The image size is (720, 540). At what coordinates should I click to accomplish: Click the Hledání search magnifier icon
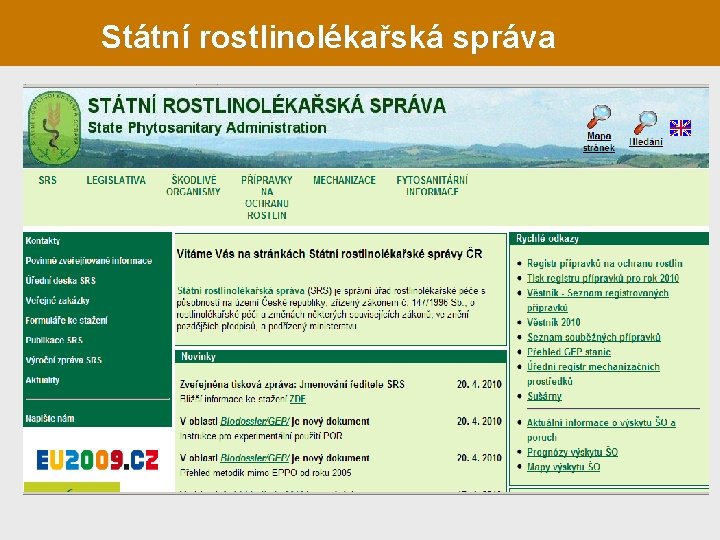click(x=646, y=123)
